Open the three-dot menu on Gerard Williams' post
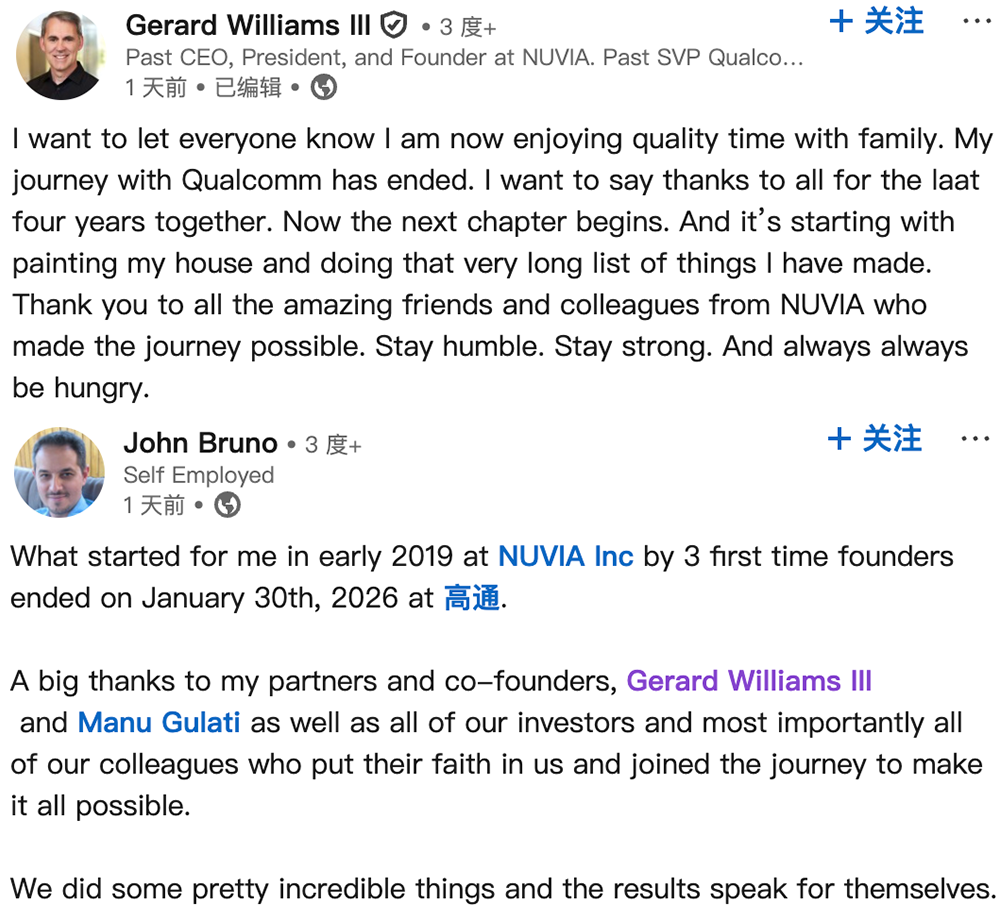 pyautogui.click(x=976, y=22)
